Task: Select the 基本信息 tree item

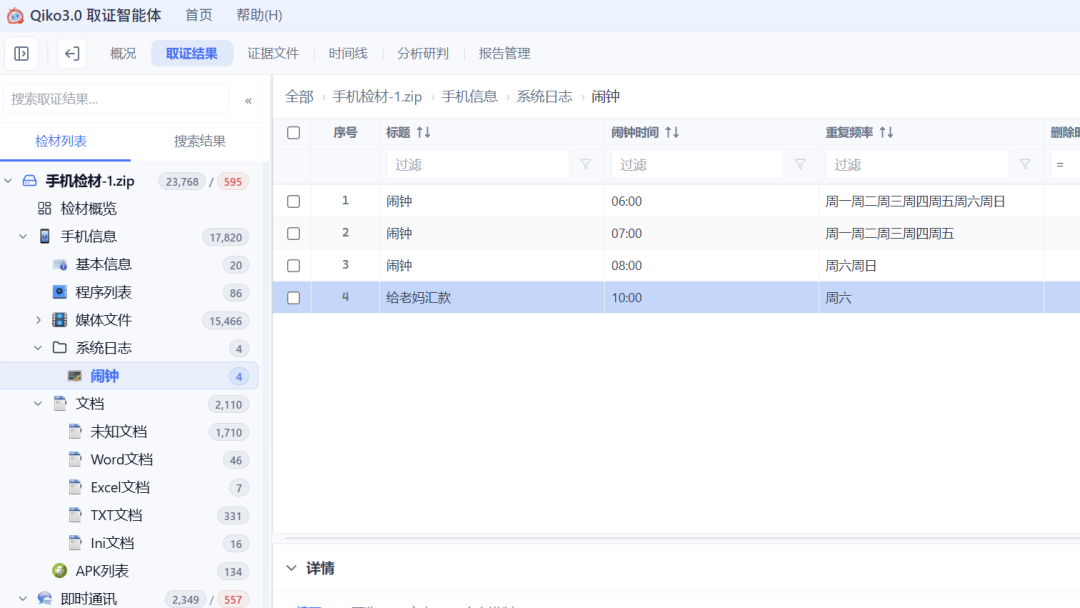Action: pos(103,264)
